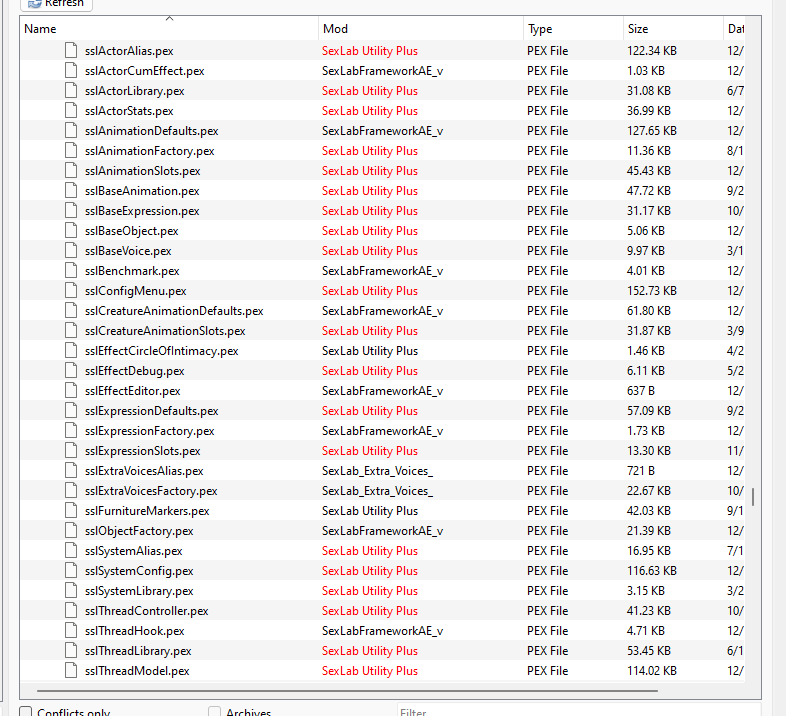
Task: Click the file icon beside sslActorLibrary.pex
Action: pos(71,91)
